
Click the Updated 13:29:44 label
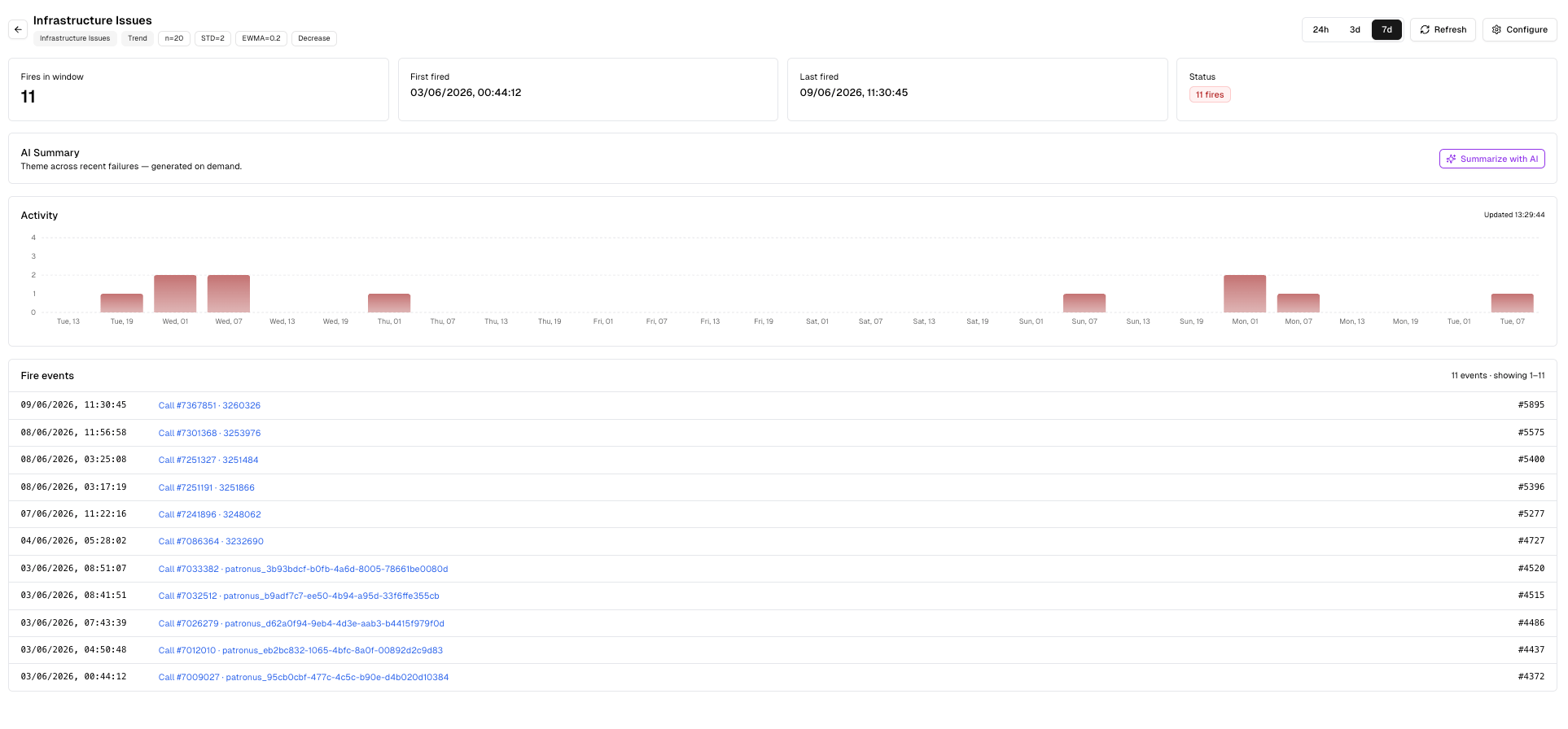click(1513, 216)
